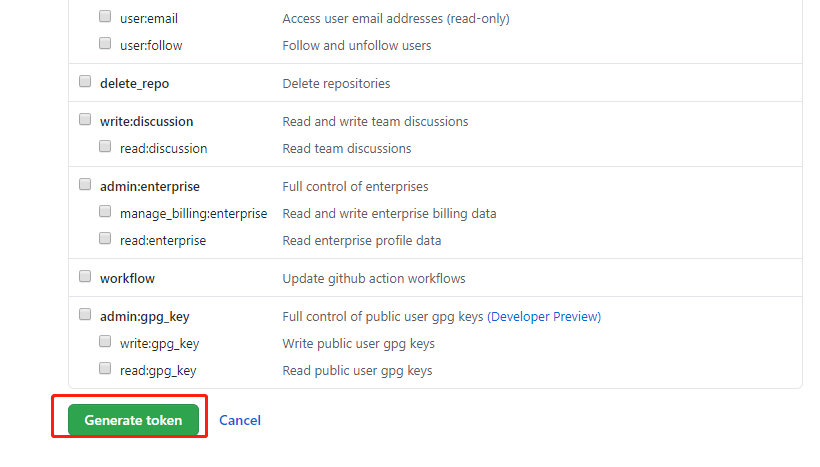Viewport: 820px width, 467px height.
Task: Enable the write:discussion scope
Action: pos(85,119)
